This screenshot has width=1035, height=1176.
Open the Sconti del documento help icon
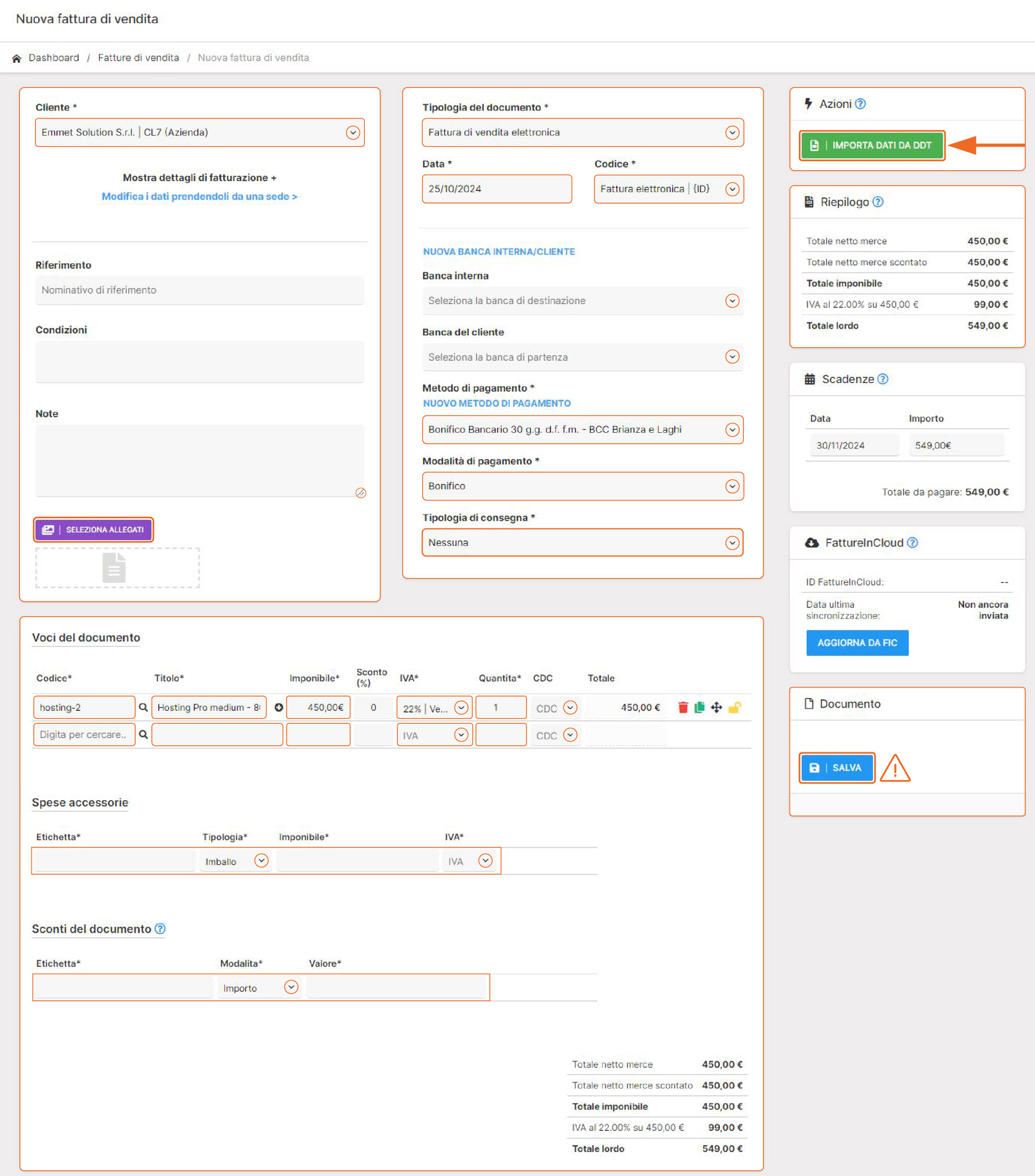[x=160, y=929]
